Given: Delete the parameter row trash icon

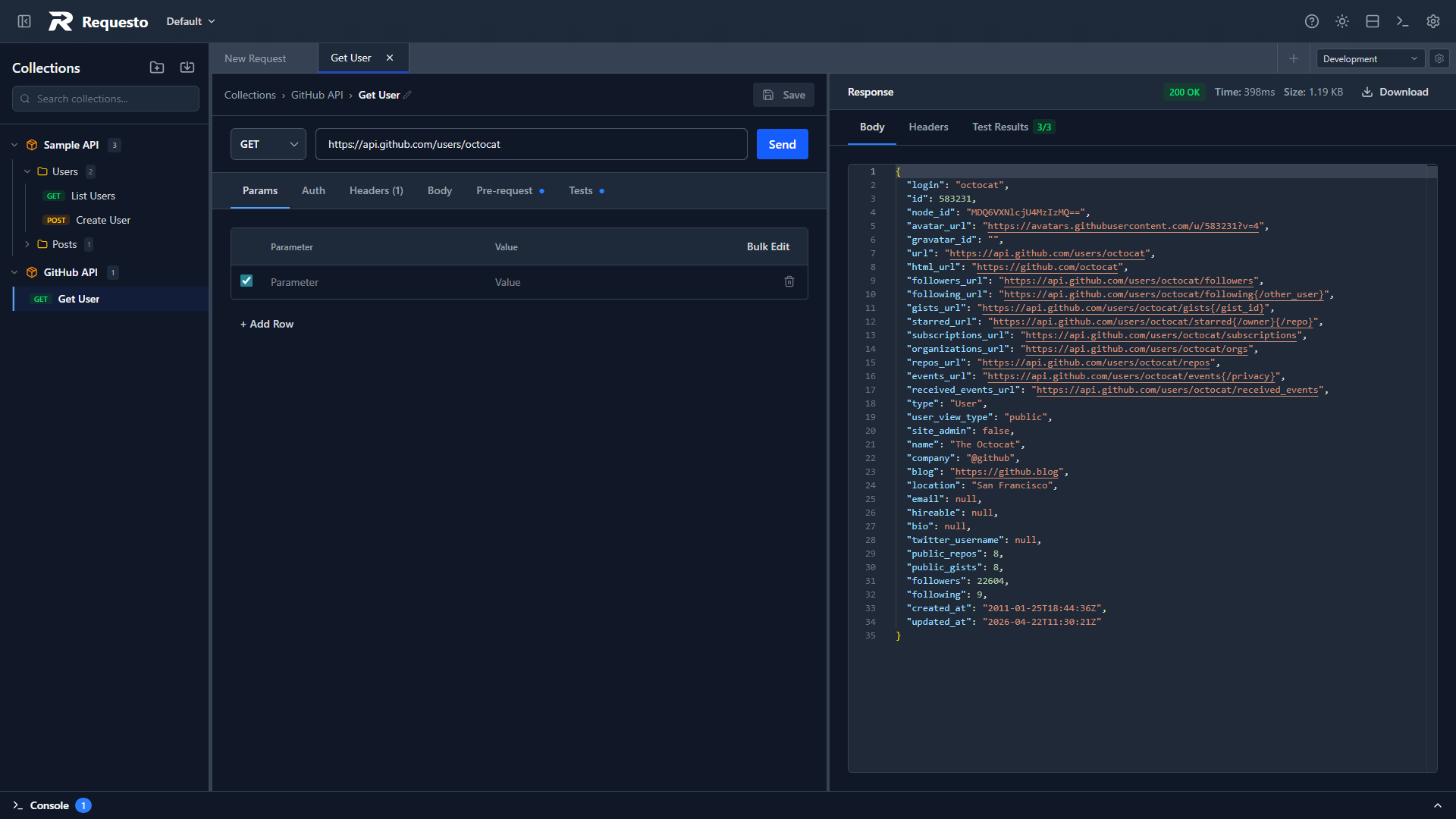Looking at the screenshot, I should (x=789, y=281).
